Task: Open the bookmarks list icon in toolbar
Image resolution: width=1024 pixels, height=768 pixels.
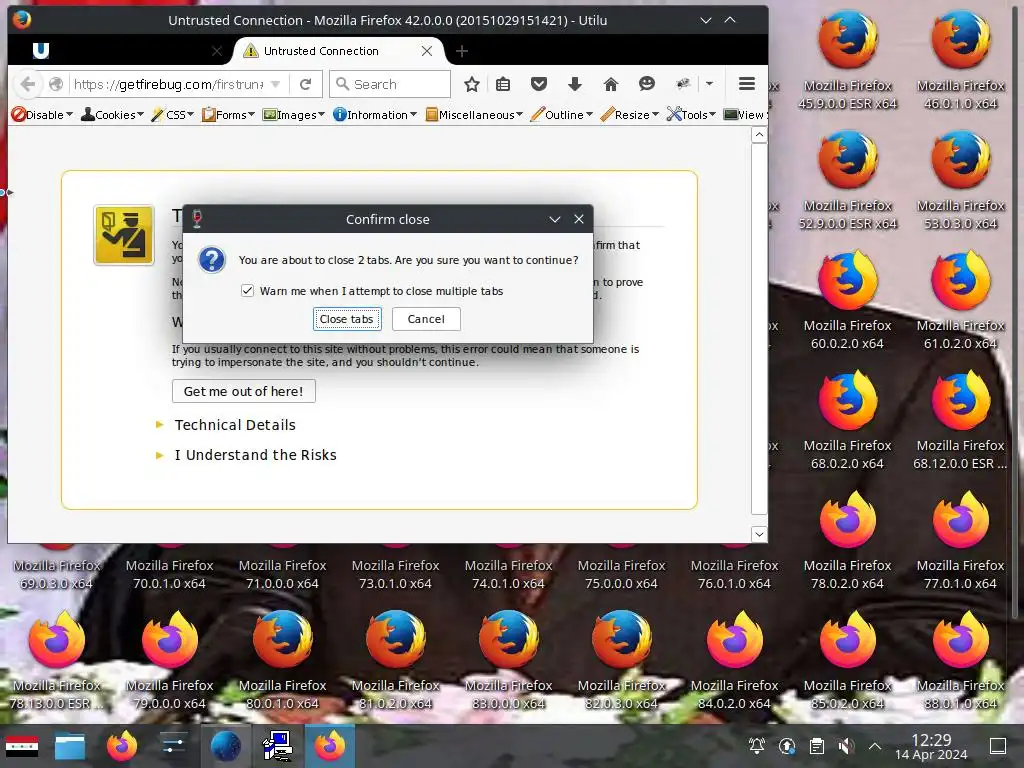Action: click(x=502, y=84)
